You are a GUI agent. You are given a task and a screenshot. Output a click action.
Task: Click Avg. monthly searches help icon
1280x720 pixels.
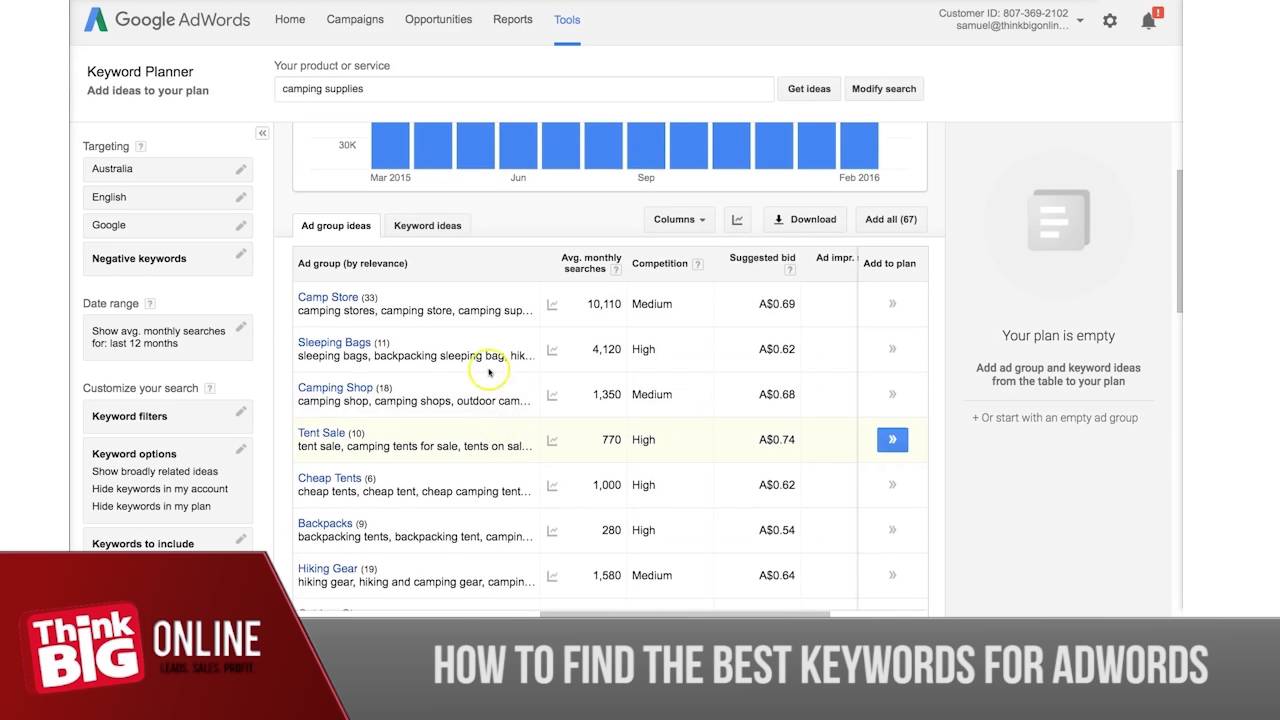[x=616, y=270]
